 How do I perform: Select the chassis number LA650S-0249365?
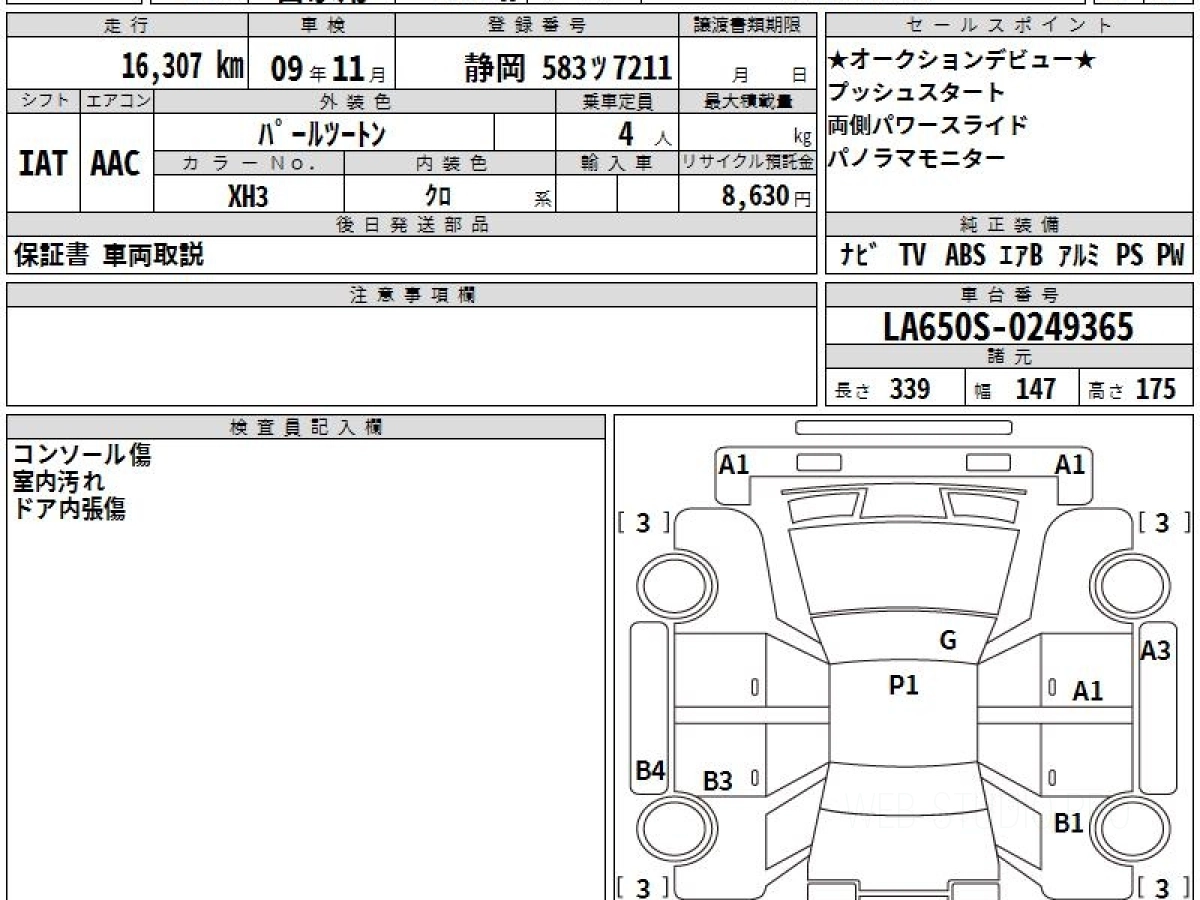tap(1008, 326)
